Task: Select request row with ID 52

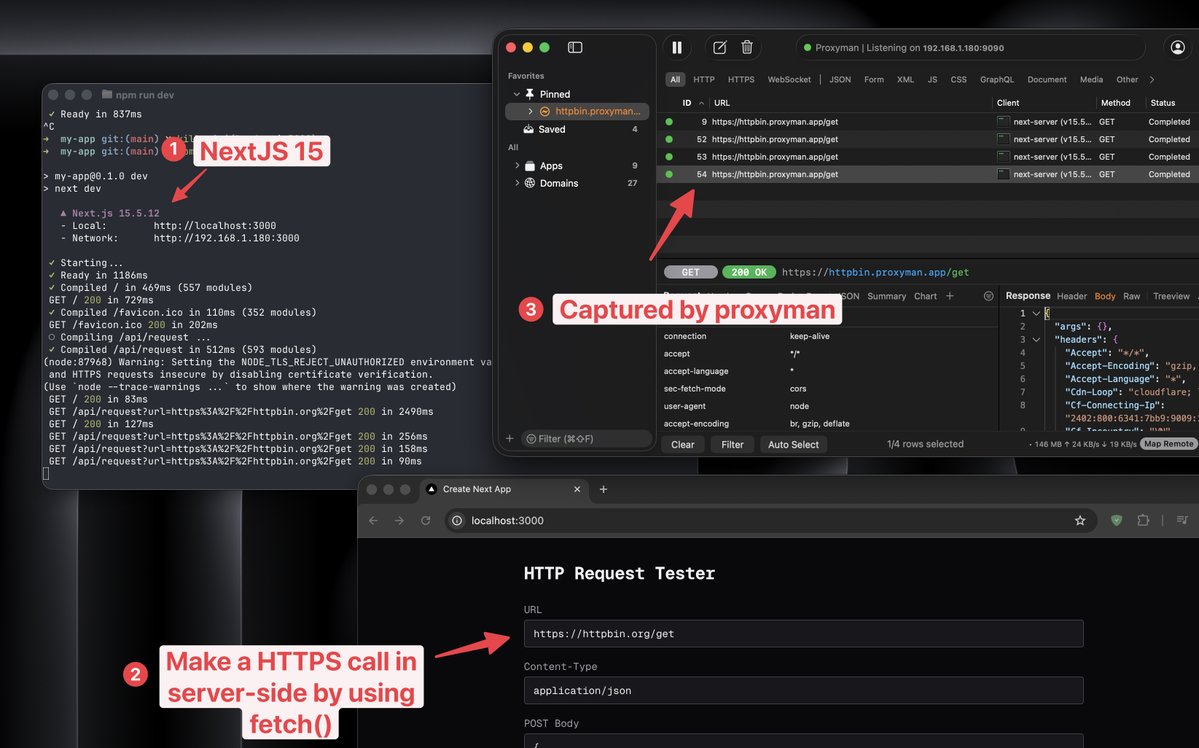Action: (x=928, y=139)
